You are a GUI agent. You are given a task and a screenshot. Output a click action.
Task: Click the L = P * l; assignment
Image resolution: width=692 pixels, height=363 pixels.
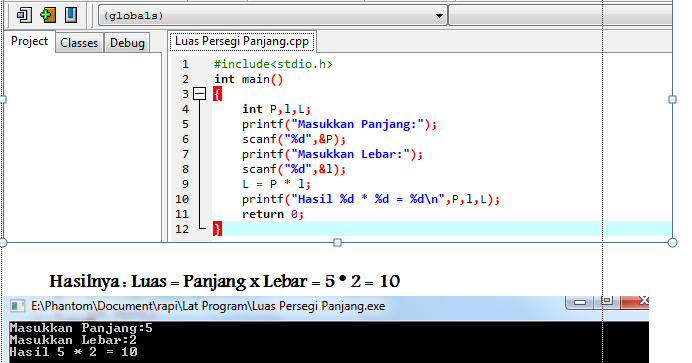[x=277, y=184]
